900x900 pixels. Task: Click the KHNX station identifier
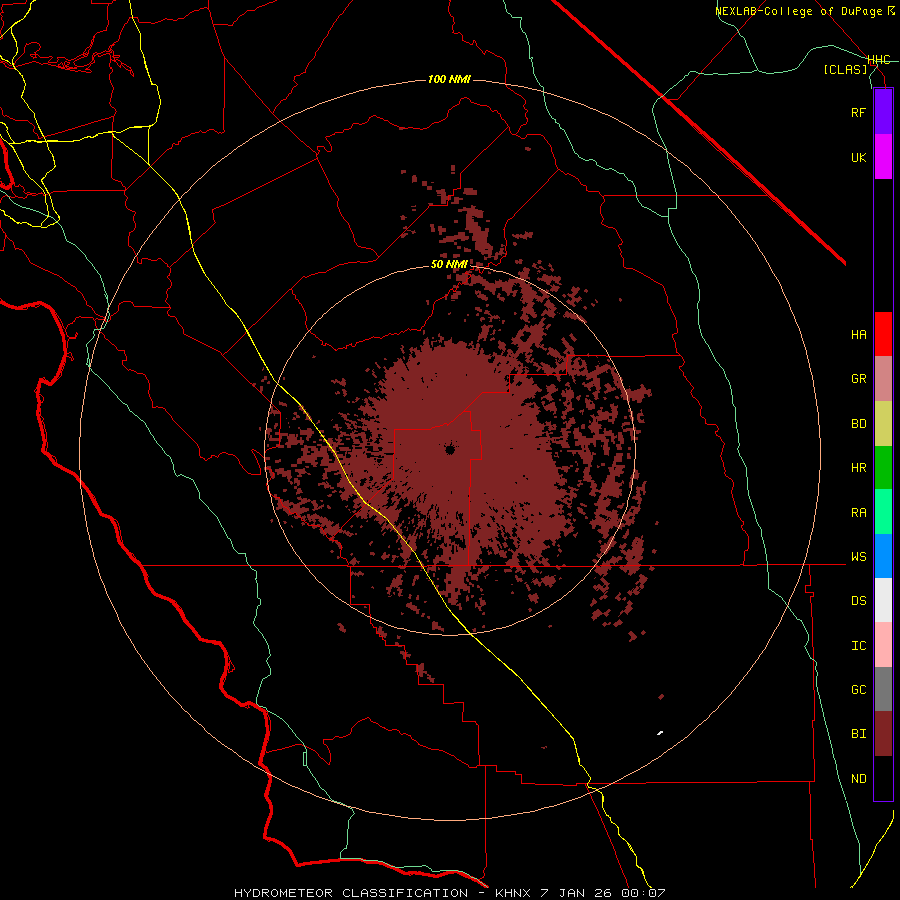point(513,893)
